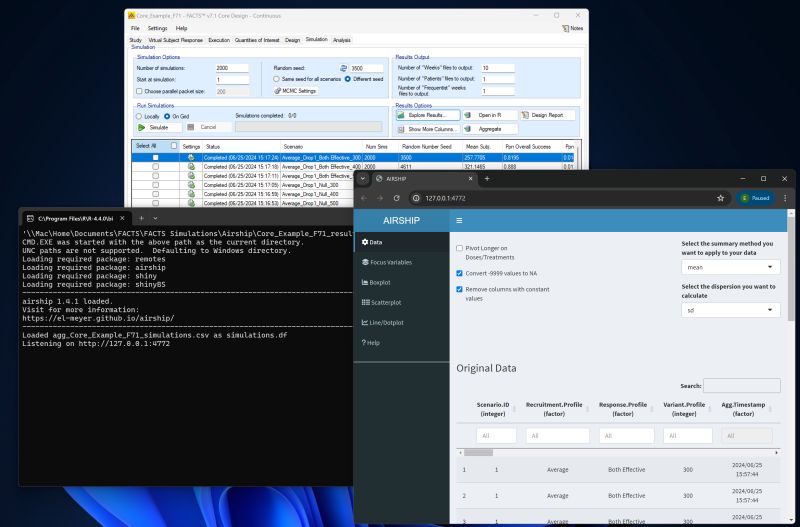Viewport: 800px width, 527px height.
Task: Click the FACTS application title bar icon
Action: click(132, 16)
